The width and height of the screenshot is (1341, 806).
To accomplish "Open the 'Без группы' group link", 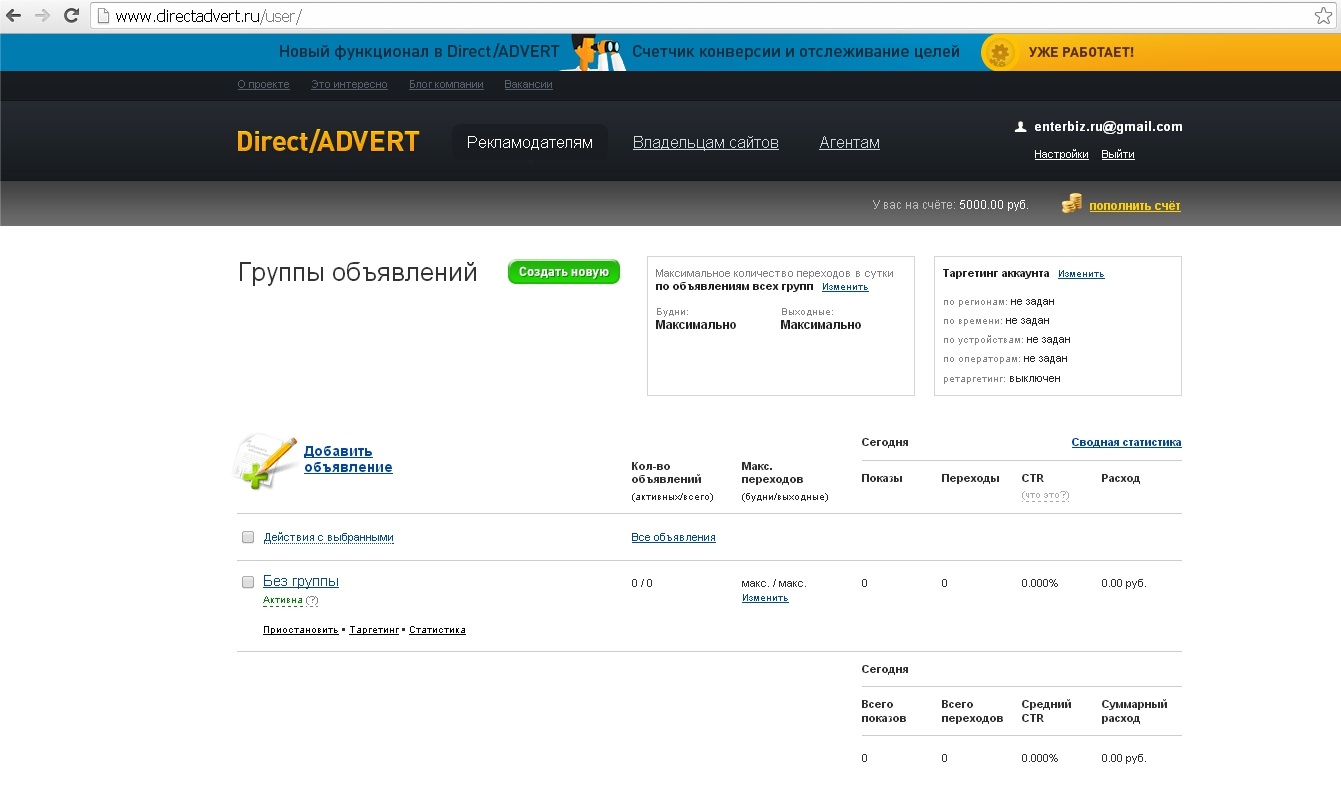I will pyautogui.click(x=301, y=581).
